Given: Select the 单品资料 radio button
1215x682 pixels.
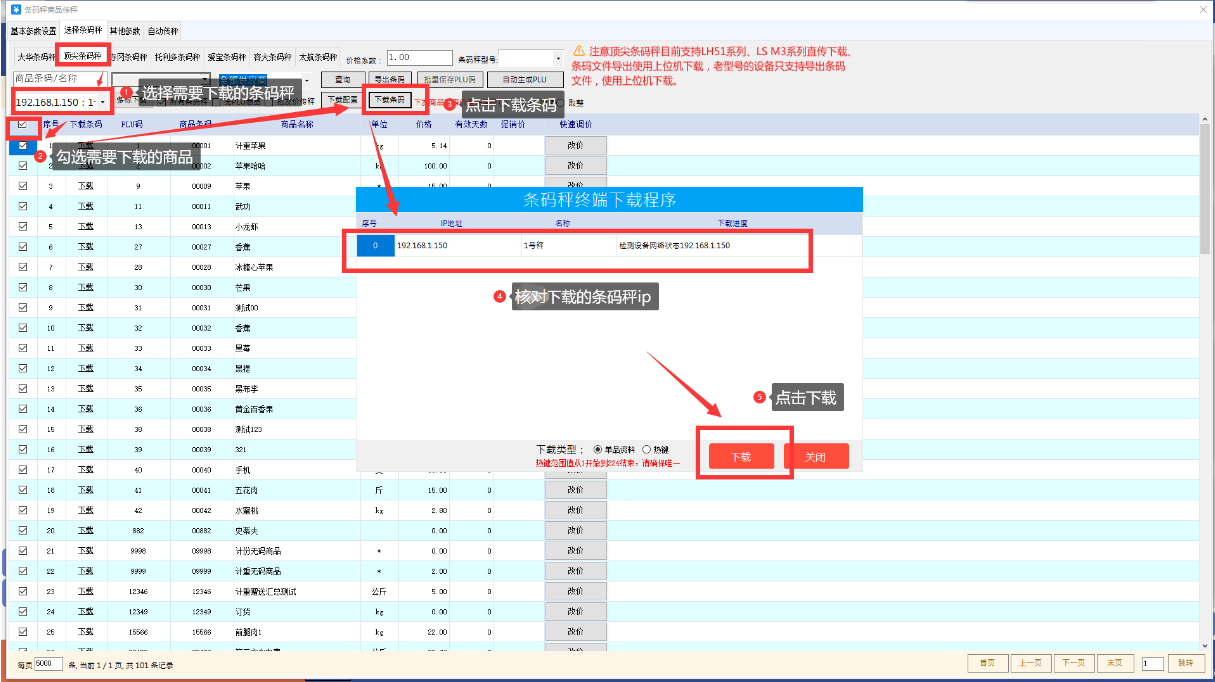Looking at the screenshot, I should (x=598, y=450).
